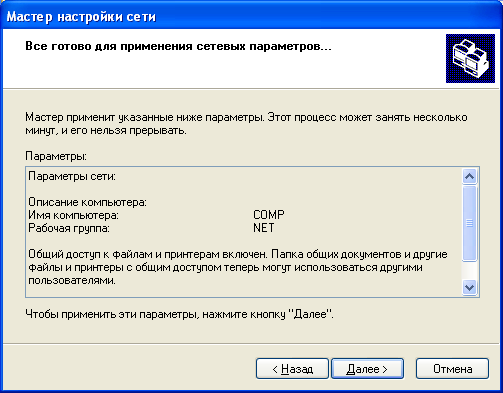Viewport: 503px width, 393px height.
Task: Click the network computers icon in header
Action: coord(470,58)
